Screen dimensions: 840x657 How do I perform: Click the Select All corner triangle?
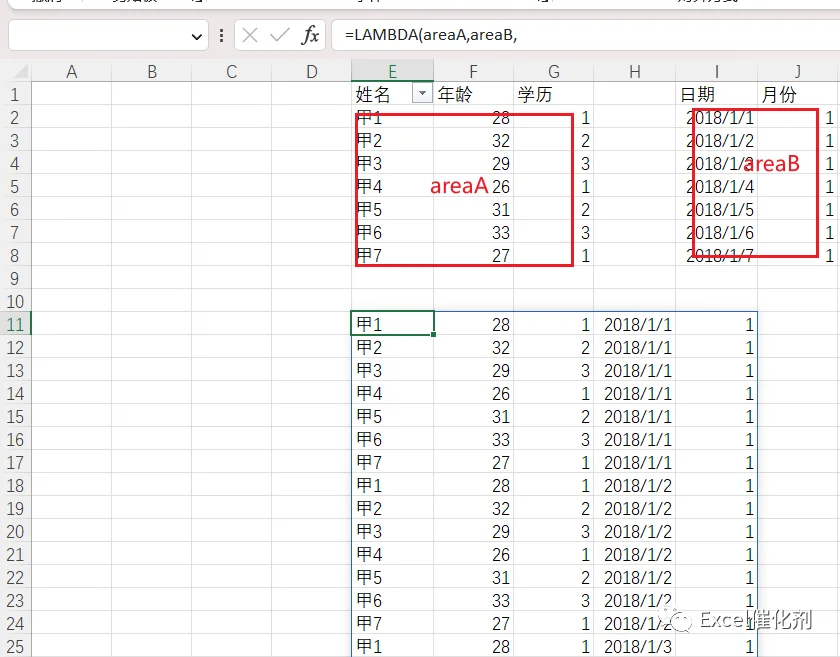pyautogui.click(x=20, y=71)
